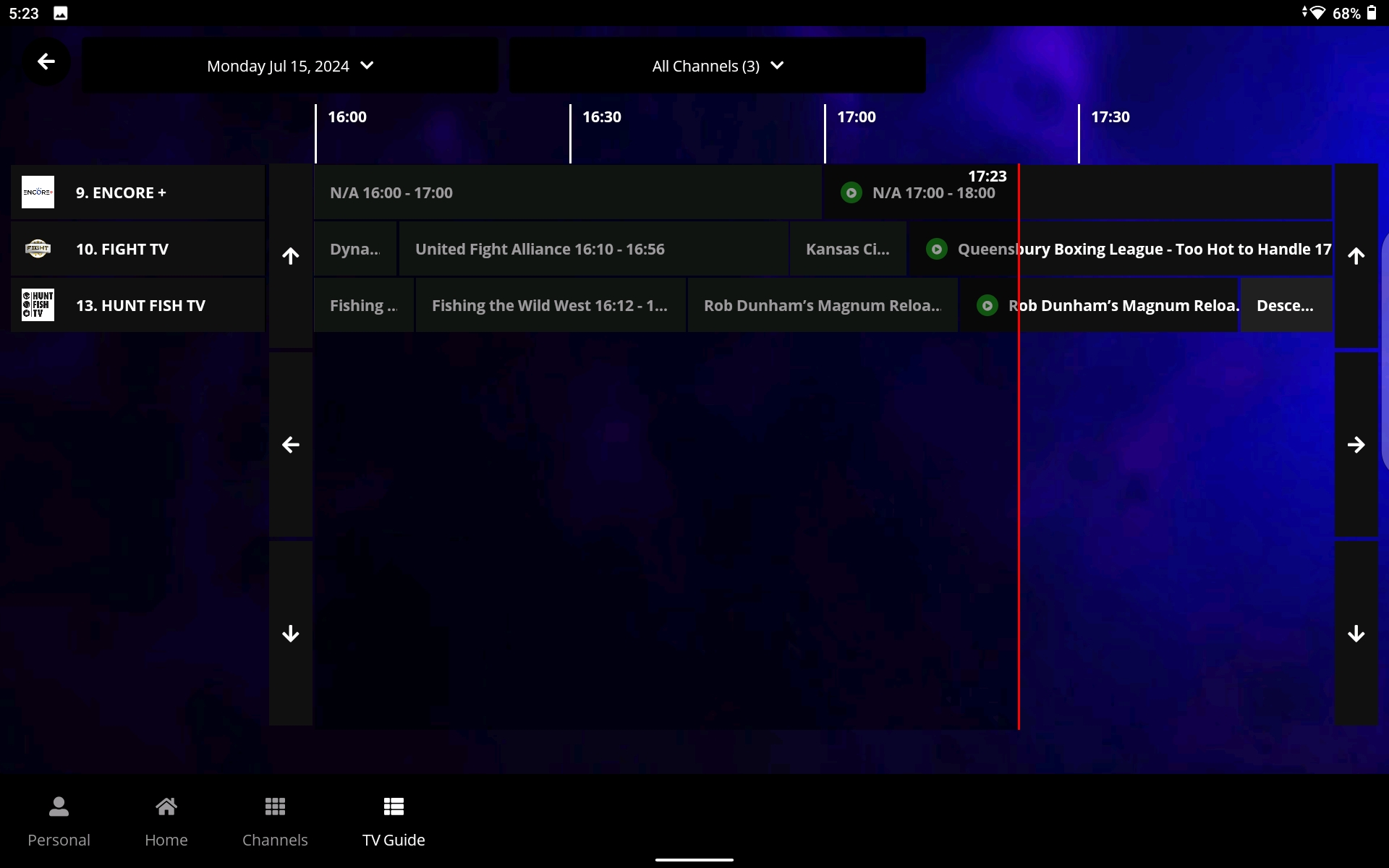
Task: Click the play icon on the live Rob Dunham's program
Action: tap(987, 306)
